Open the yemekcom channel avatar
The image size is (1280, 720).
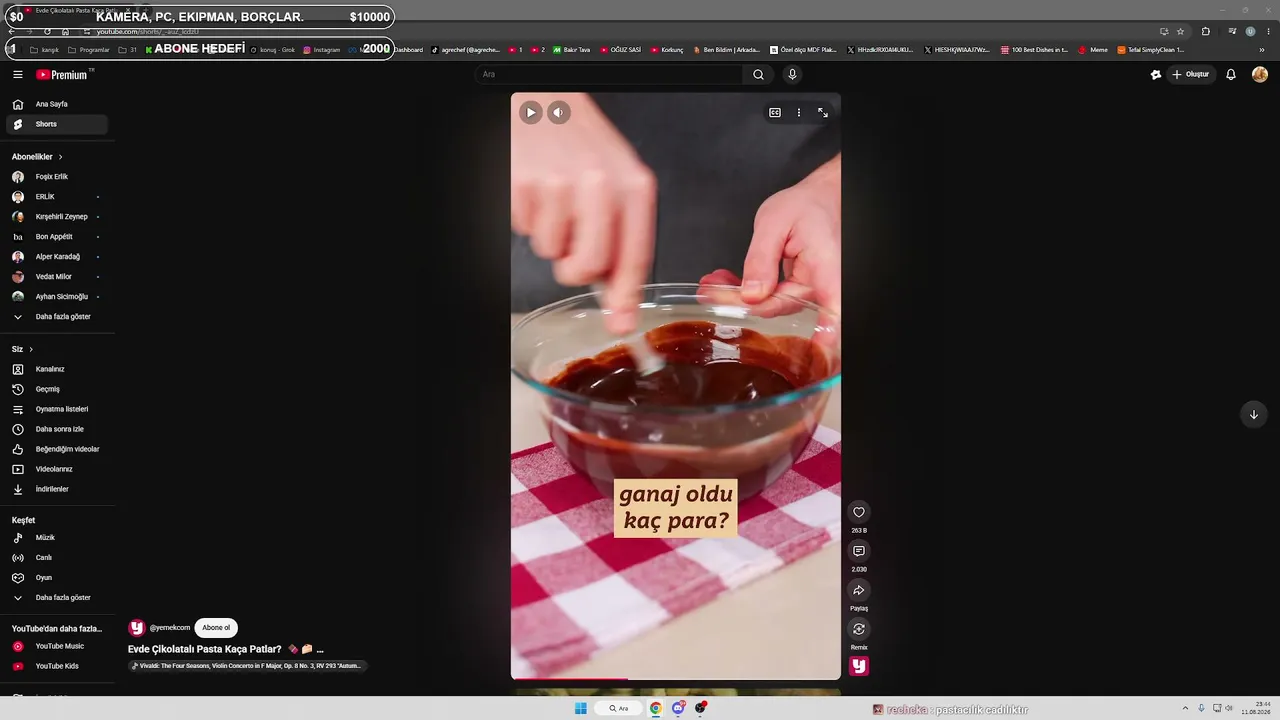pos(137,628)
